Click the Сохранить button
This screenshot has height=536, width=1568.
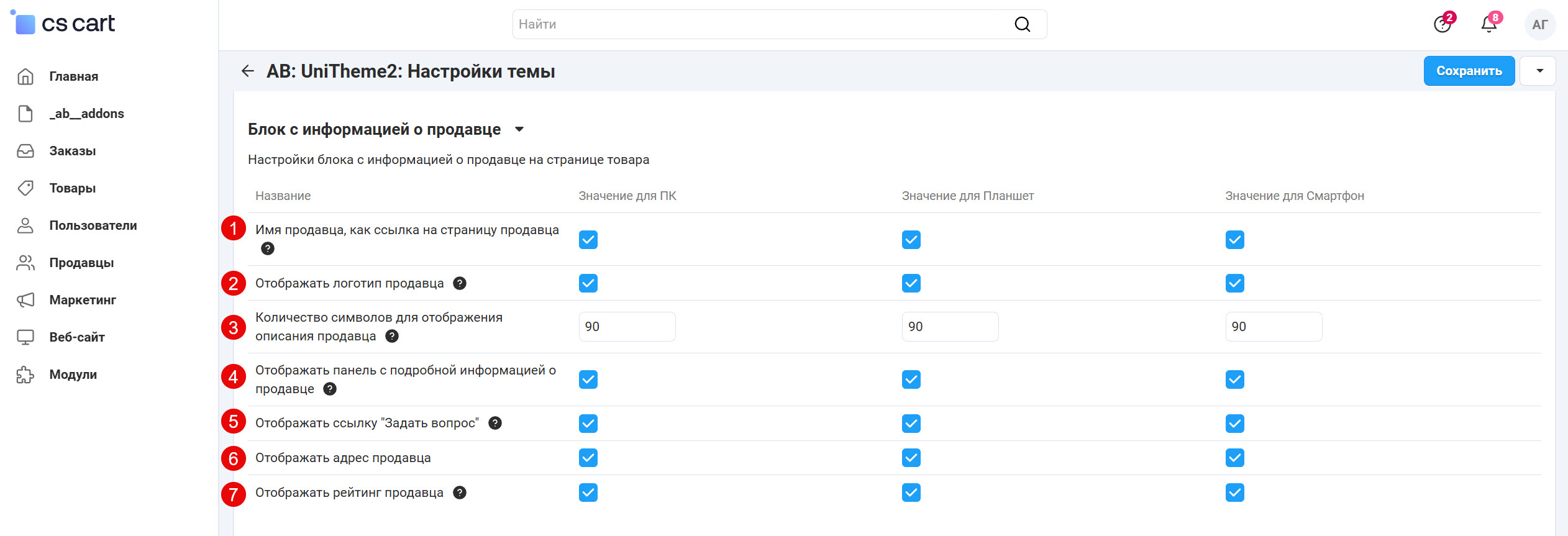tap(1469, 71)
